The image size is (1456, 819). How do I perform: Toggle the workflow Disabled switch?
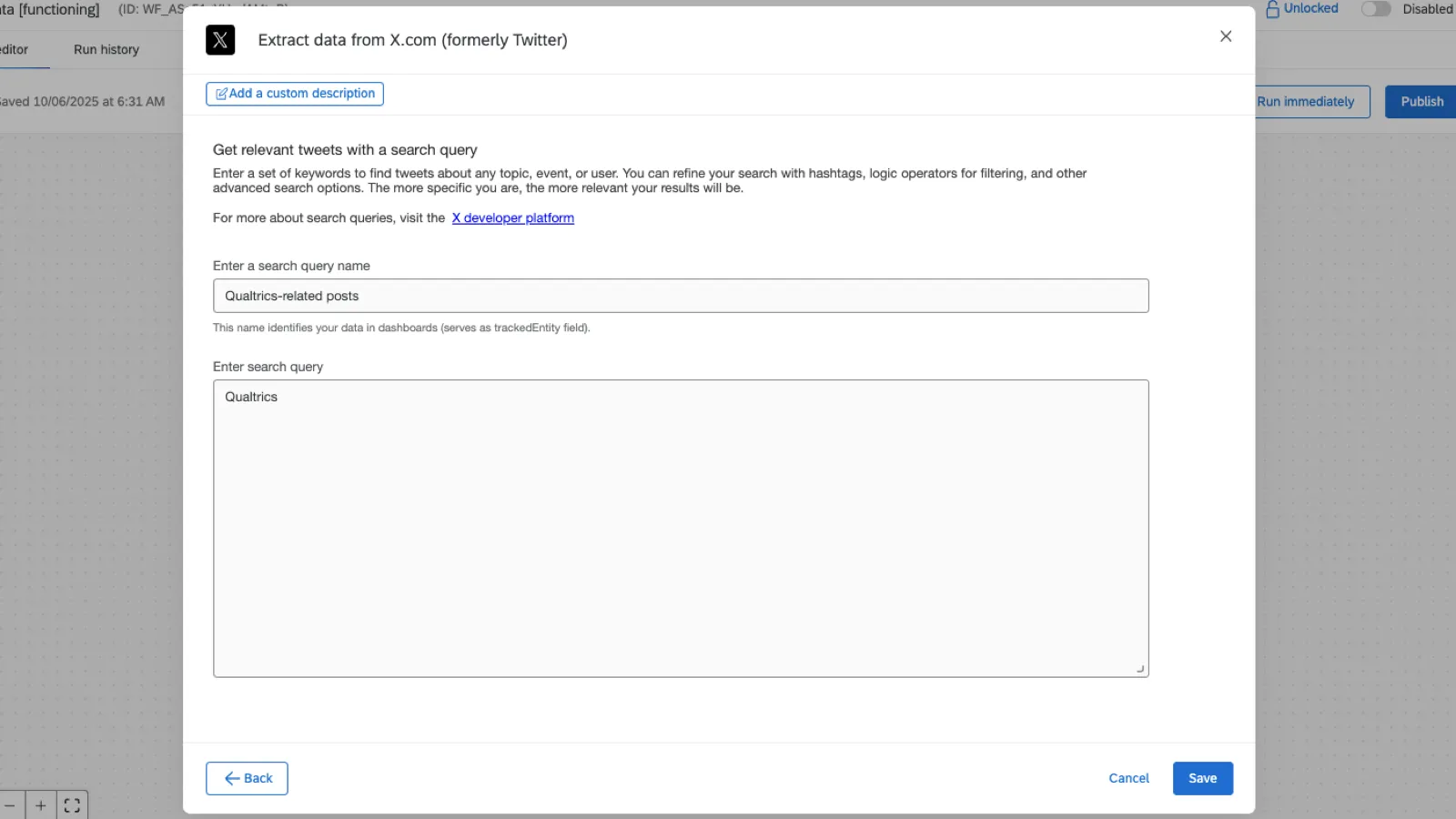pyautogui.click(x=1376, y=9)
